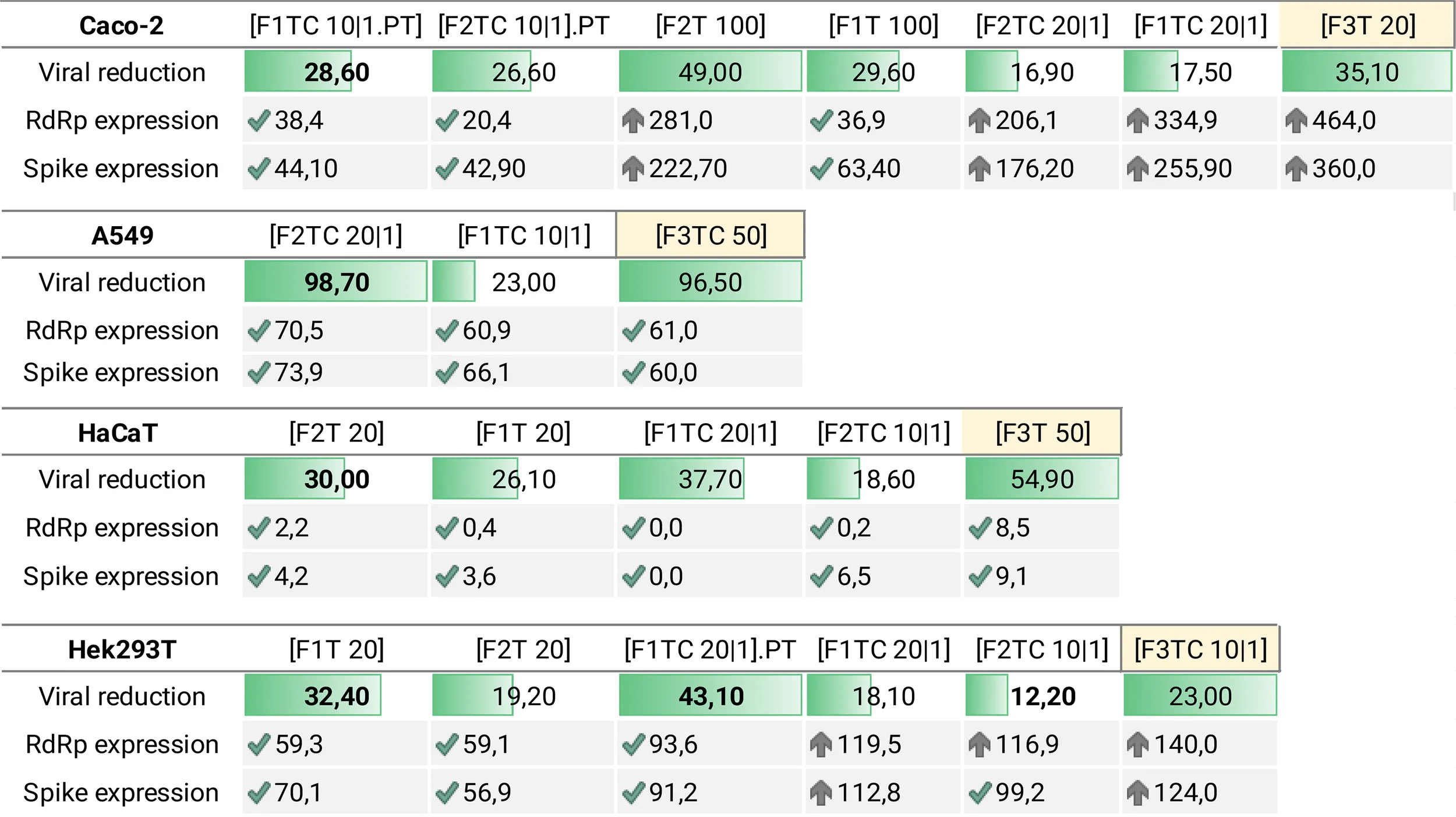The width and height of the screenshot is (1456, 817).
Task: Select the up arrow next to 124,0
Action: coord(1138,793)
